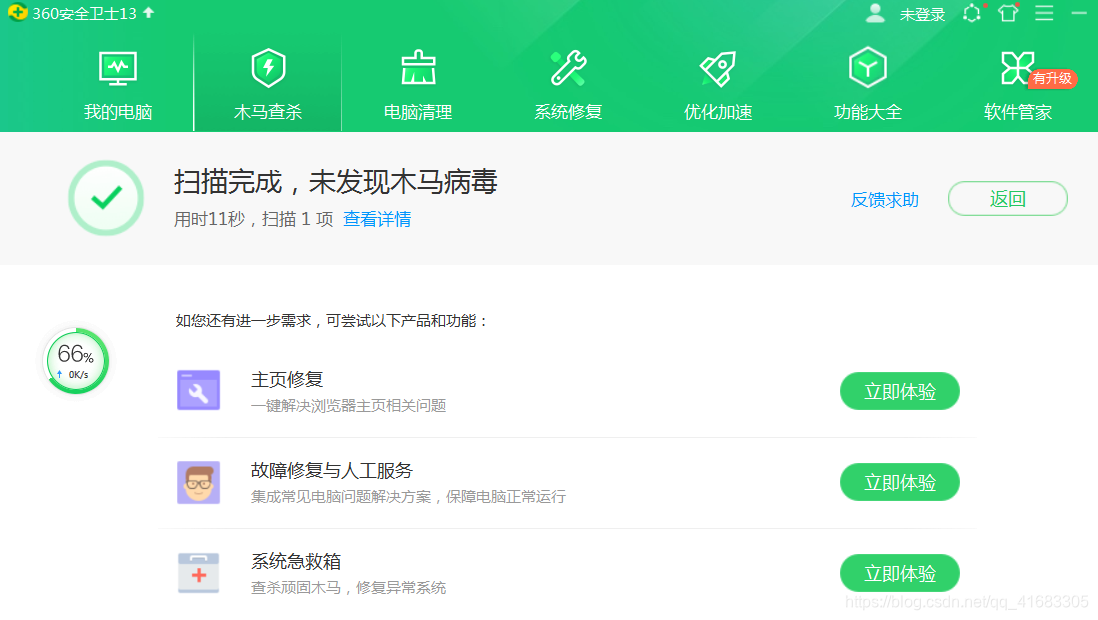Viewport: 1098px width, 620px height.
Task: Click 立即体验 for 主页修复
Action: click(x=899, y=391)
